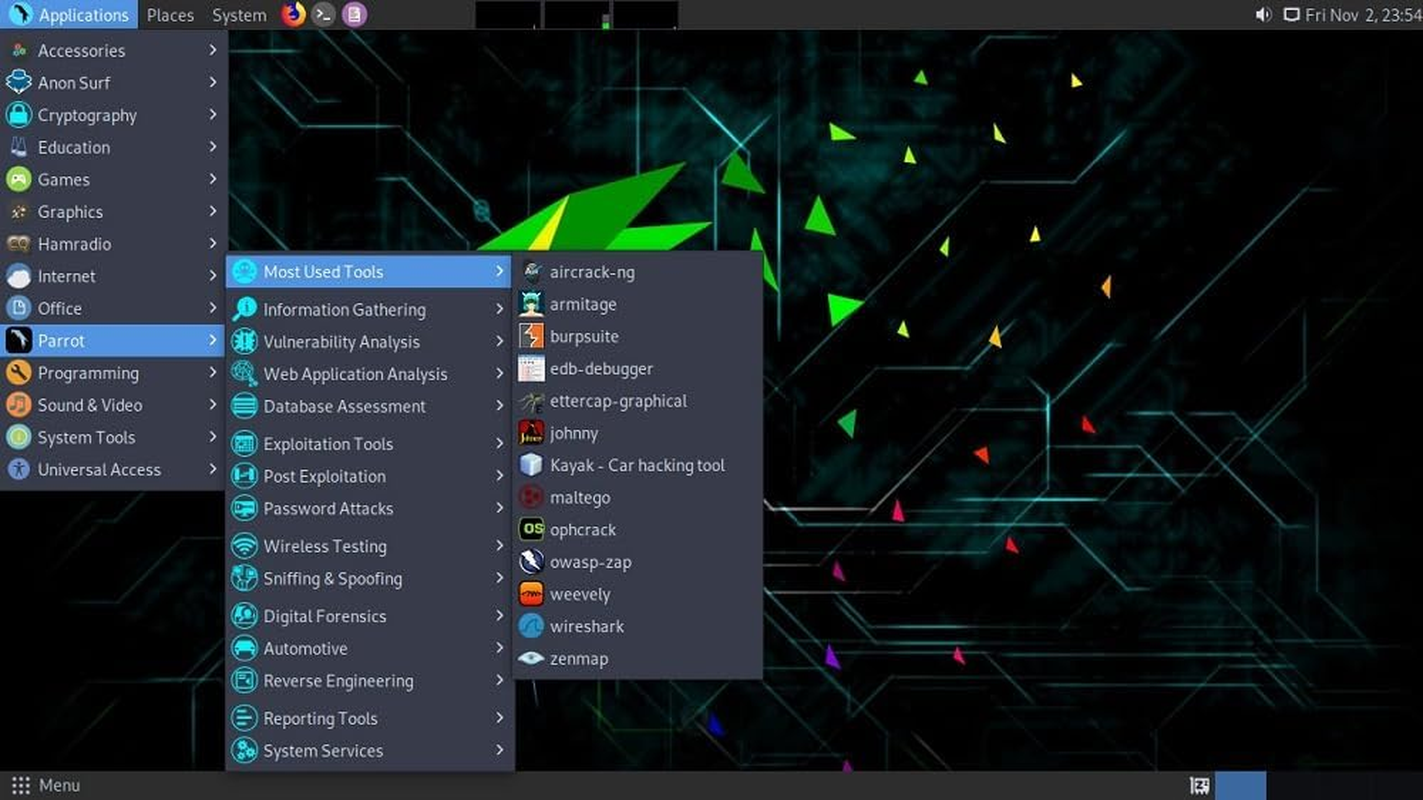Switch workspace using the bottom-right workspace pager
Viewport: 1423px width, 800px height.
click(x=1240, y=785)
